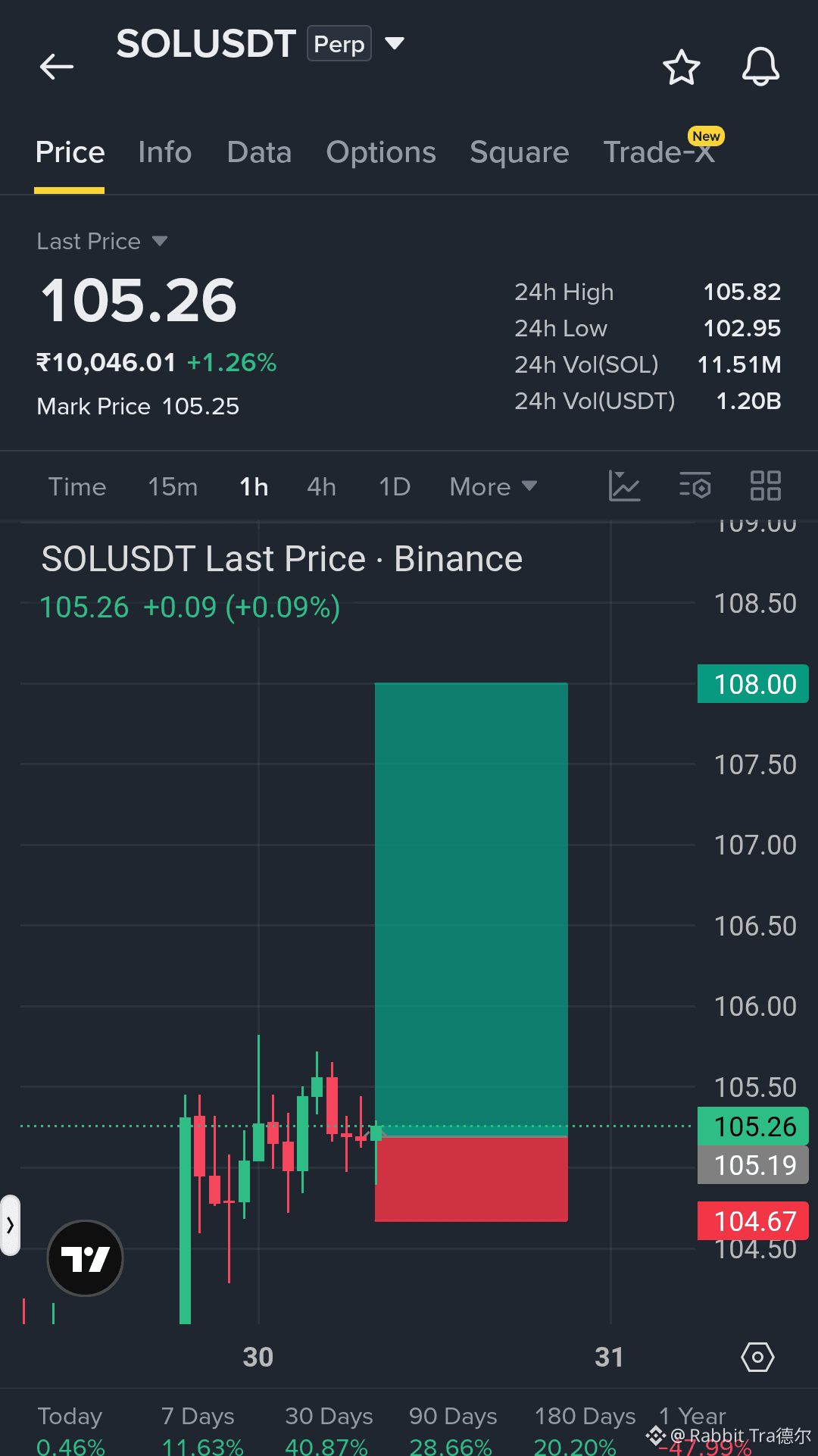Tap the Mark Price 105.25 value

(x=201, y=407)
